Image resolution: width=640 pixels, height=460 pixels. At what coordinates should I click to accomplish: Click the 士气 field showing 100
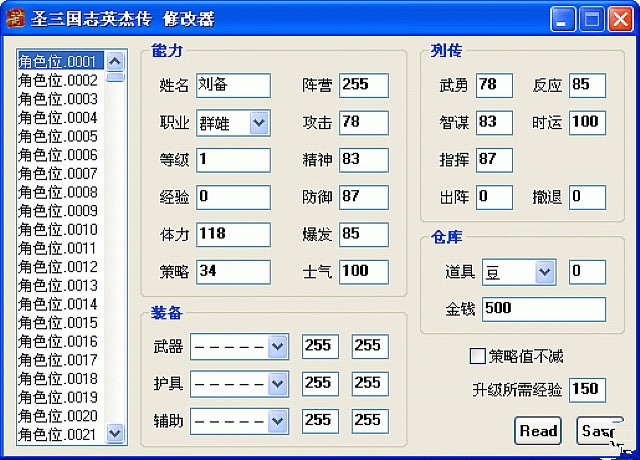pyautogui.click(x=364, y=272)
